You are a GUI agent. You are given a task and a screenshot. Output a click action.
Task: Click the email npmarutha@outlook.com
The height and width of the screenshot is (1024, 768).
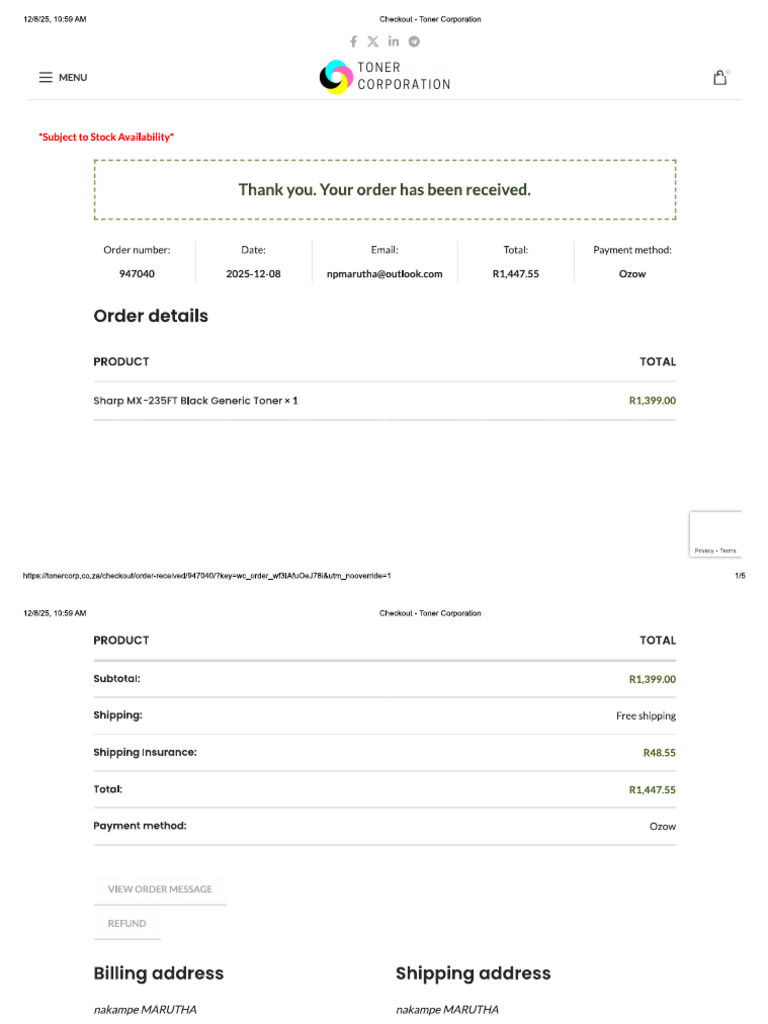point(385,274)
